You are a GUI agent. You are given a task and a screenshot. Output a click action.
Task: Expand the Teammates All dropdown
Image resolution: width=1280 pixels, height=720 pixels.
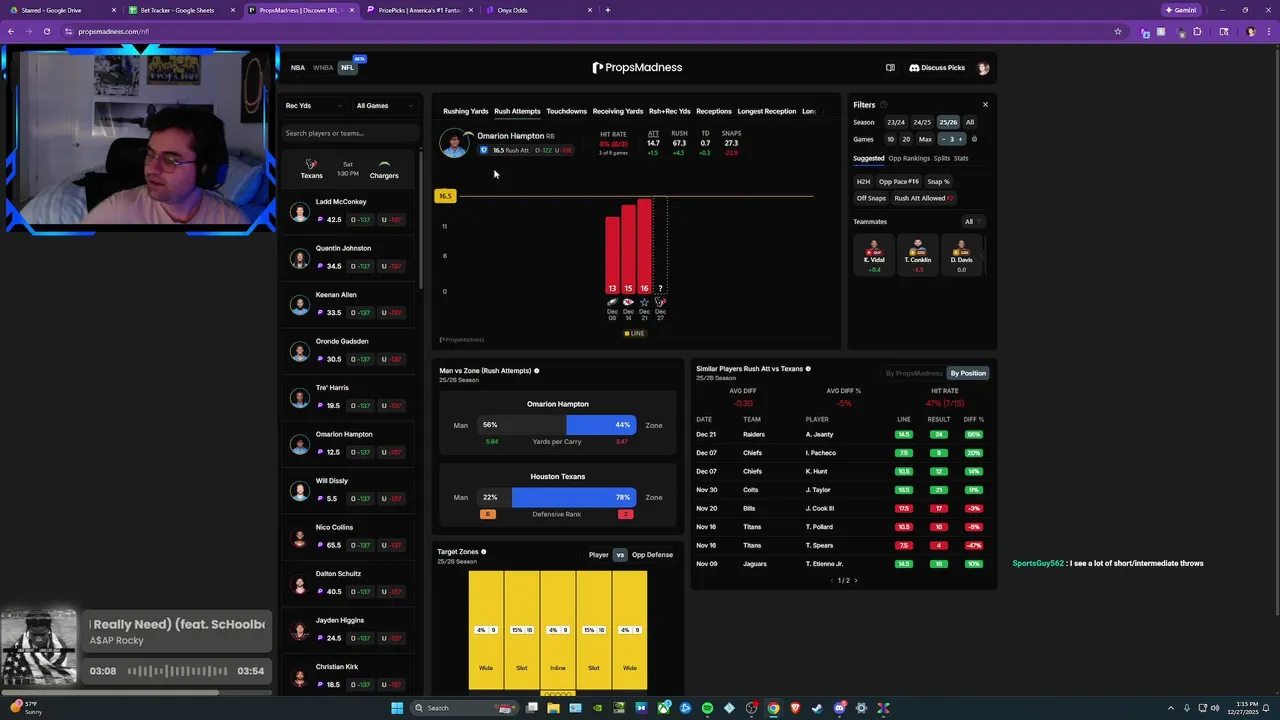(x=973, y=222)
